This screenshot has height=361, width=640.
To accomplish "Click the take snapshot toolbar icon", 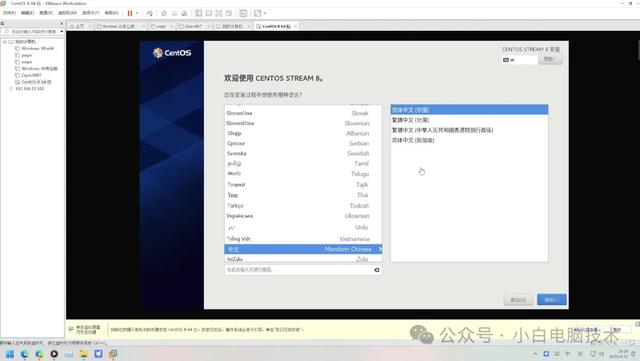I will point(164,13).
